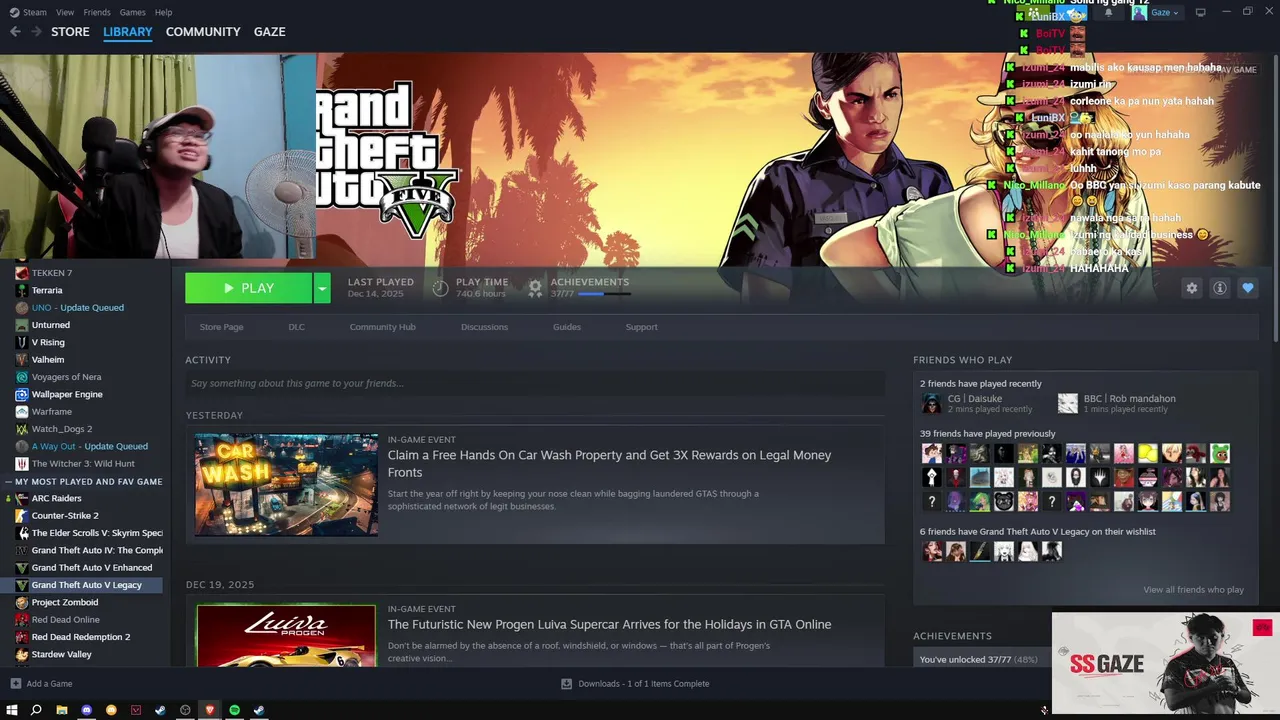Screen dimensions: 1280x720
Task: Select Red Dead Redemption 2
Action: [x=81, y=637]
